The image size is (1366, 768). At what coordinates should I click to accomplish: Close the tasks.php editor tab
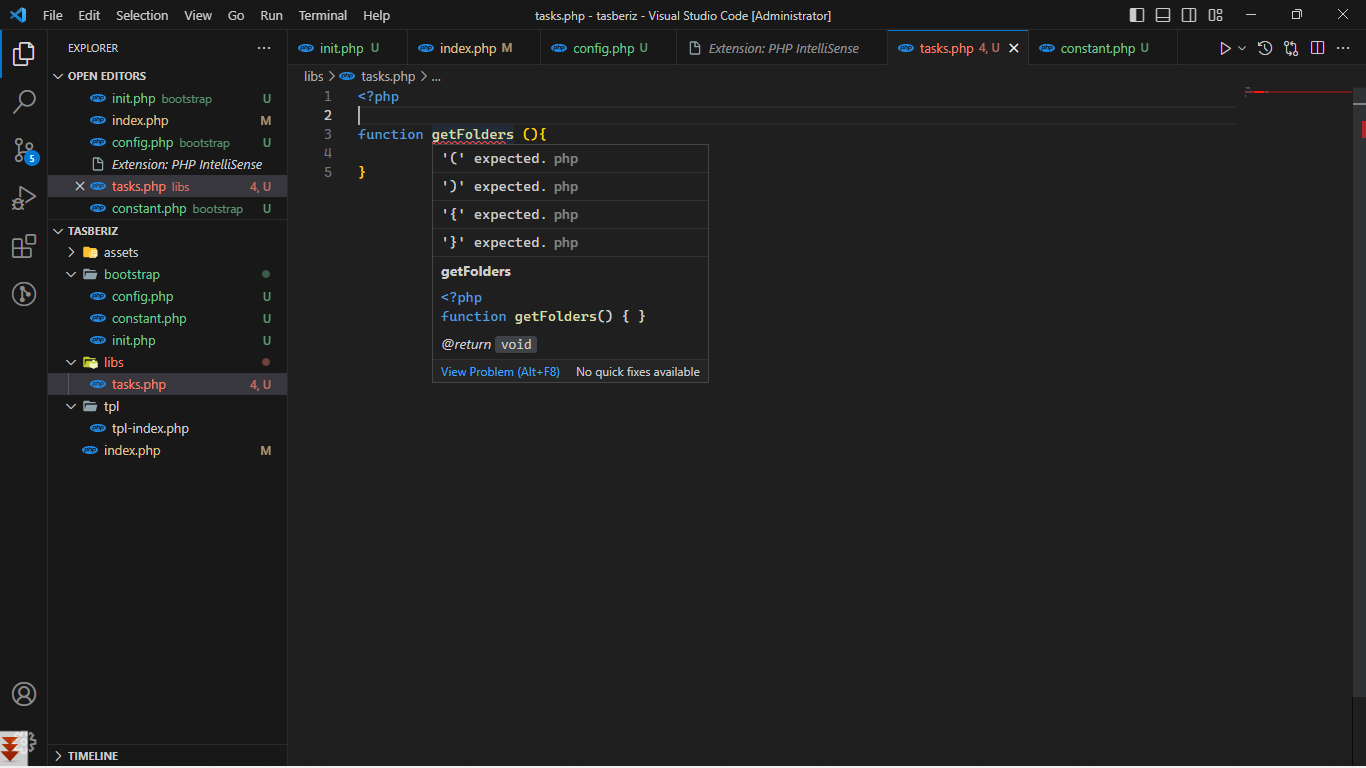coord(1013,48)
